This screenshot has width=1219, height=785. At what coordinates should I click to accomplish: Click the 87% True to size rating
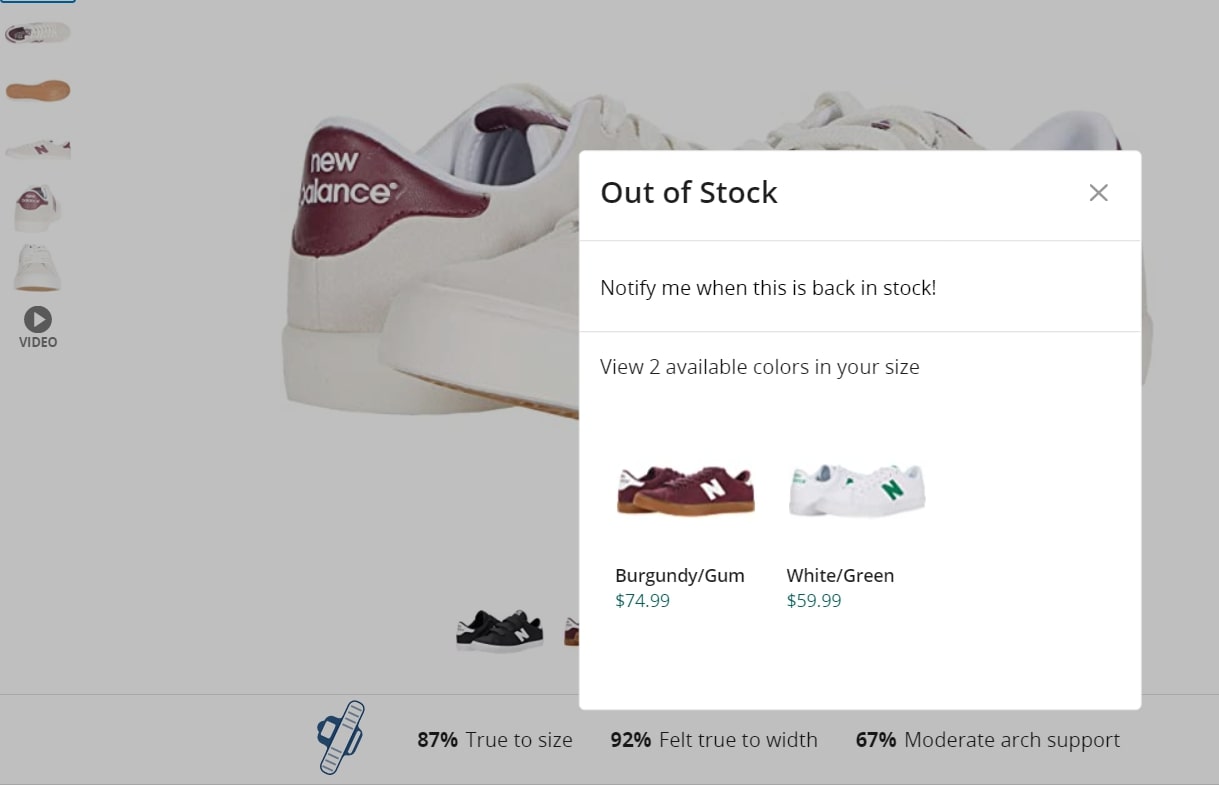(495, 740)
